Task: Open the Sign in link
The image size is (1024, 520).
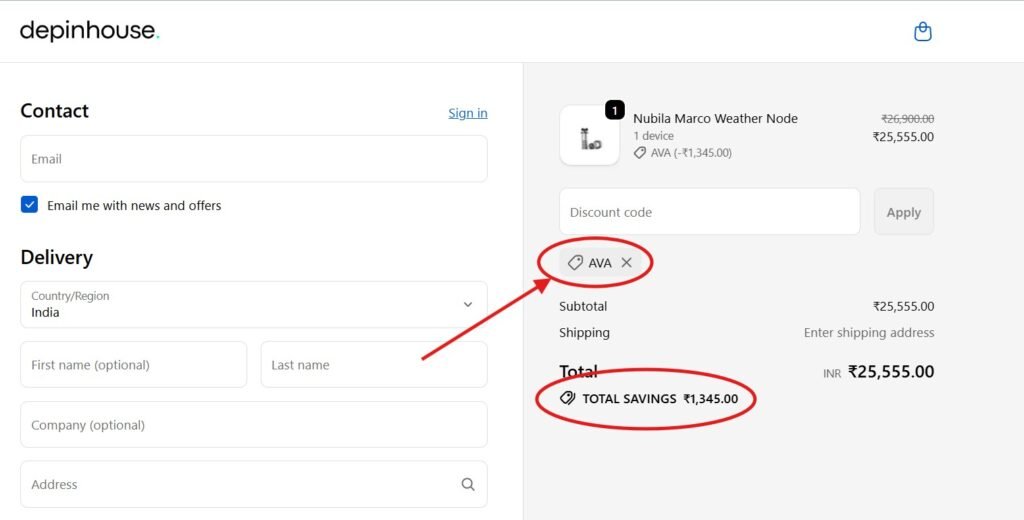Action: (x=468, y=113)
